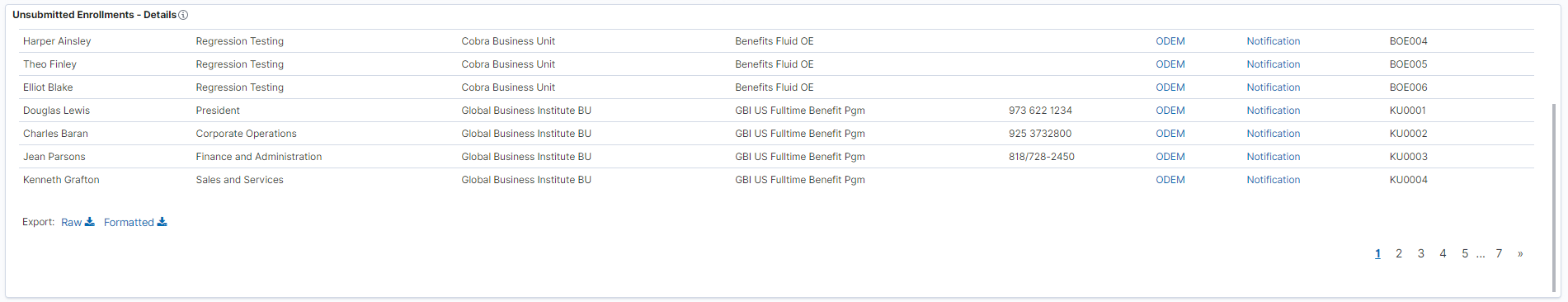
Task: Click the vertical scrollbar of details panel
Action: (1555, 198)
